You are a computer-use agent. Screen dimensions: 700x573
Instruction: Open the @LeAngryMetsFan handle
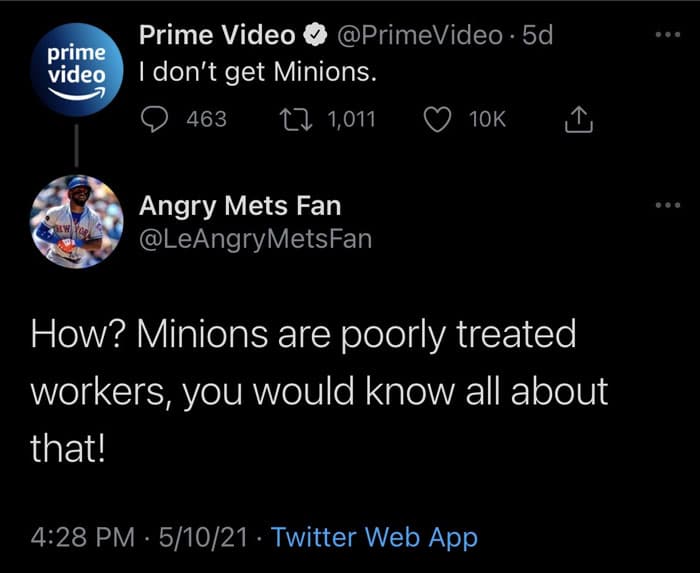(x=255, y=239)
